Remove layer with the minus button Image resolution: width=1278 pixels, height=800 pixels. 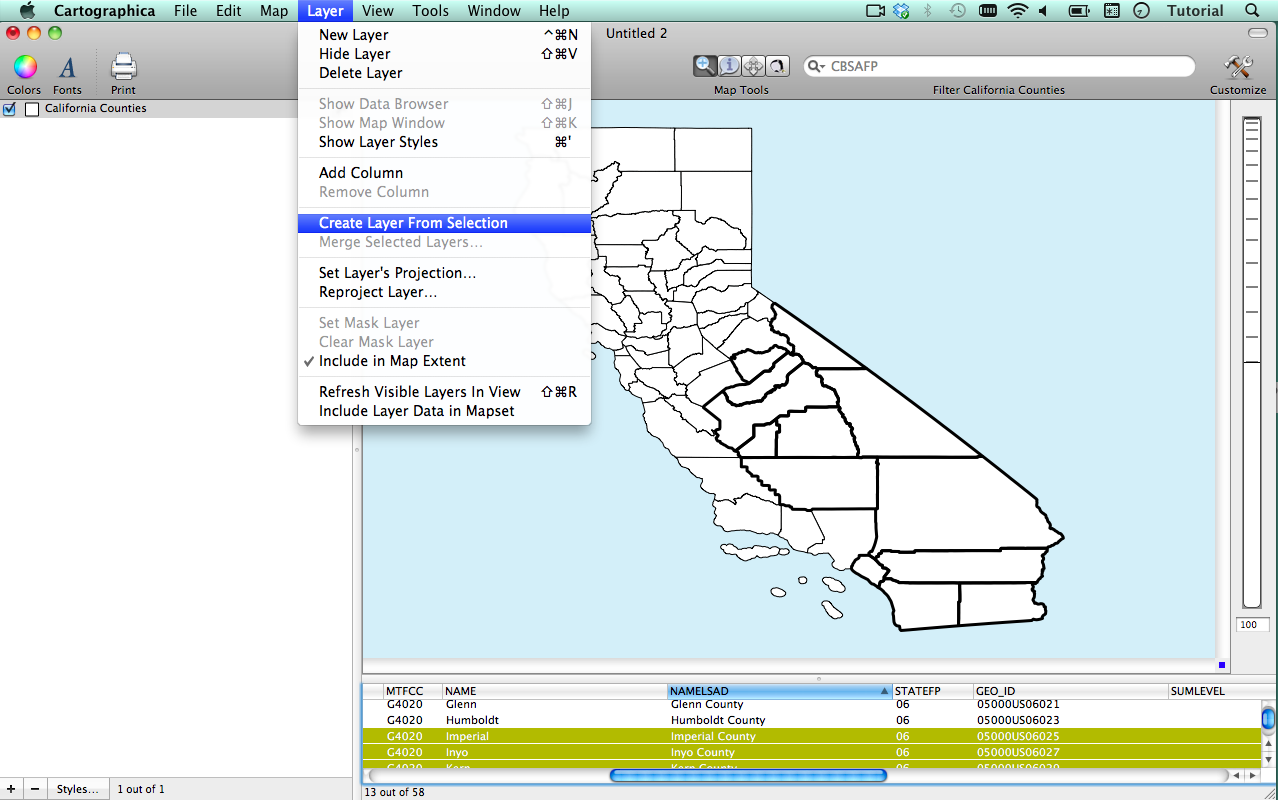(x=34, y=789)
